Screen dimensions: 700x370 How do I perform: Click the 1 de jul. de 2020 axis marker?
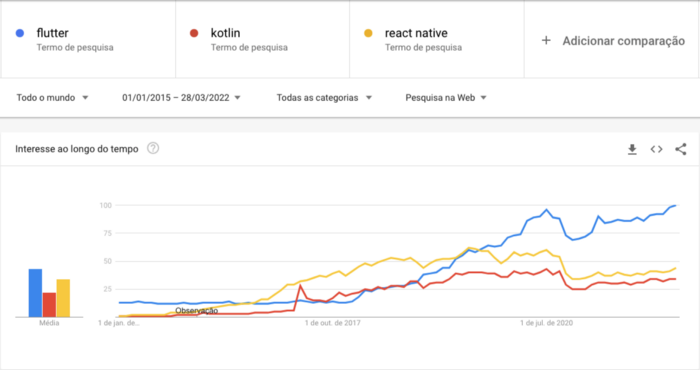coord(546,323)
